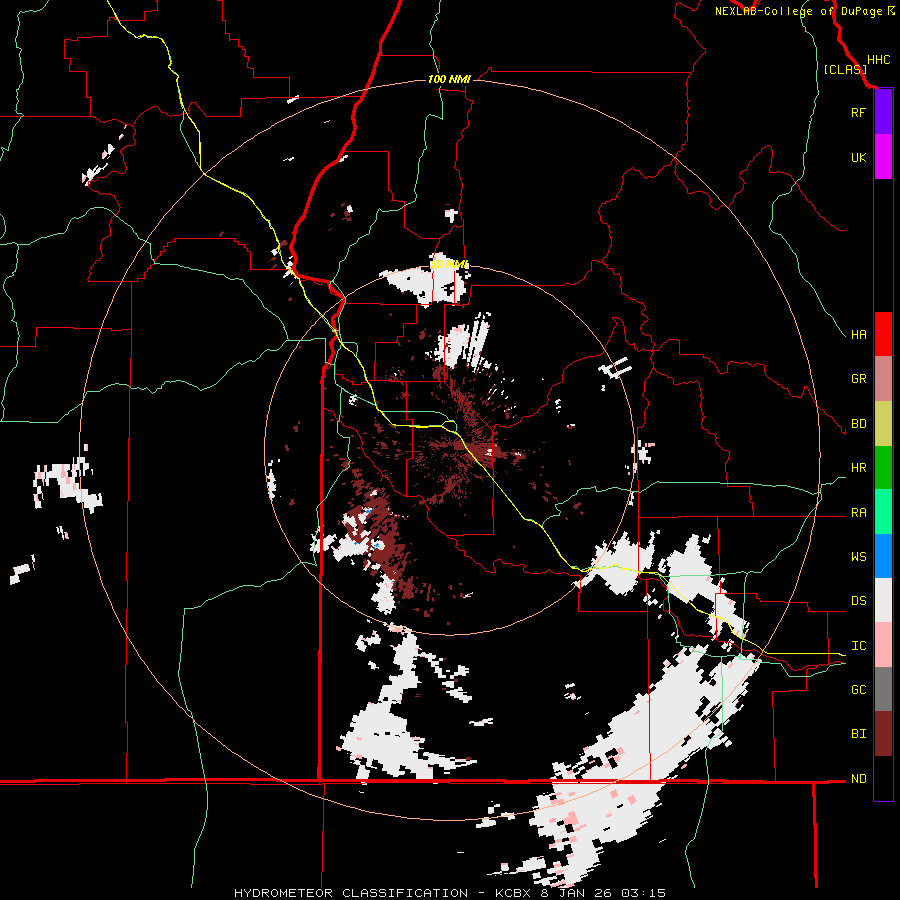Click the magenta UK legend color swatch

(883, 157)
